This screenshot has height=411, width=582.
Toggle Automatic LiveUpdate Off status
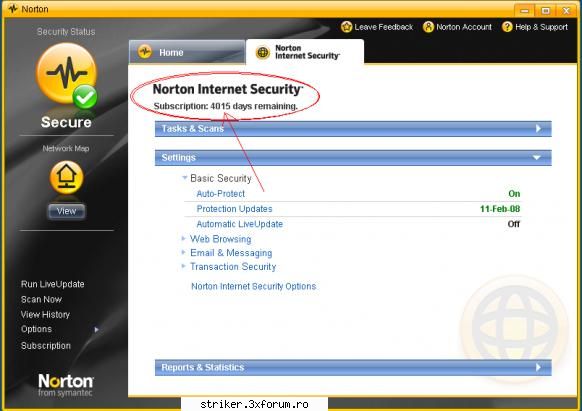[x=514, y=224]
